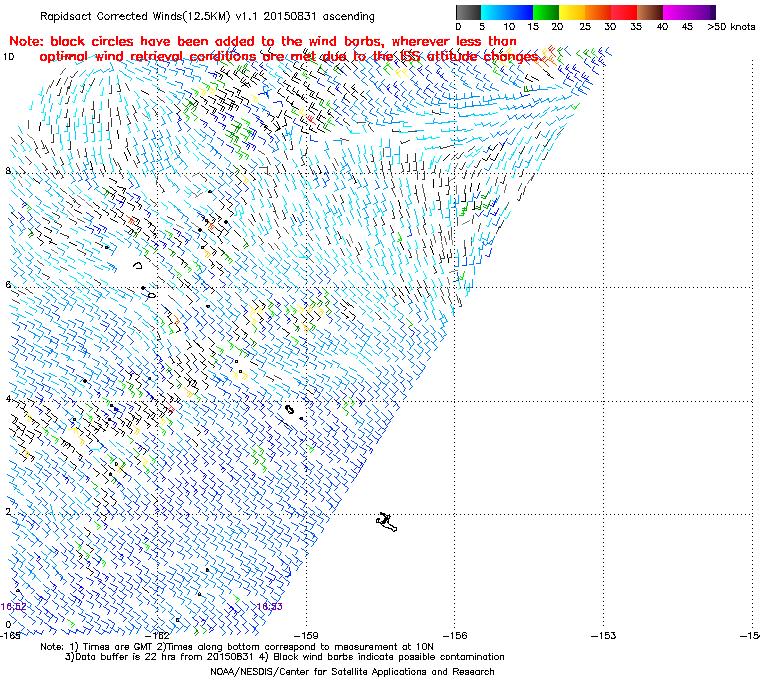Click the black island outline near latitude 2
This screenshot has width=760, height=688.
point(386,522)
